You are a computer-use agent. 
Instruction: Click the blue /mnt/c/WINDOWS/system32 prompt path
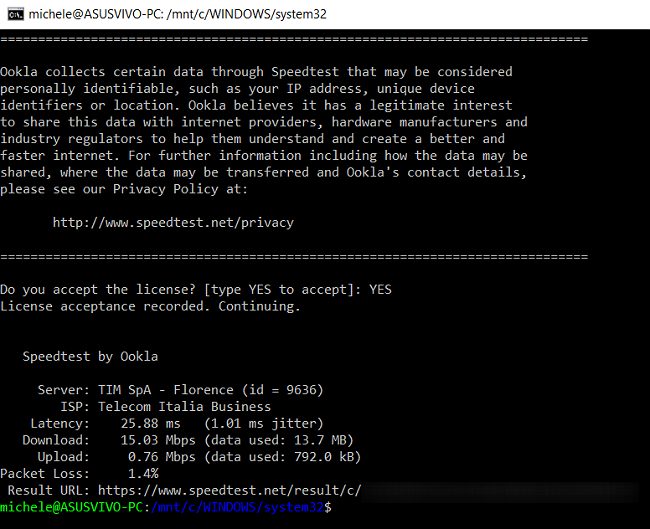click(238, 507)
